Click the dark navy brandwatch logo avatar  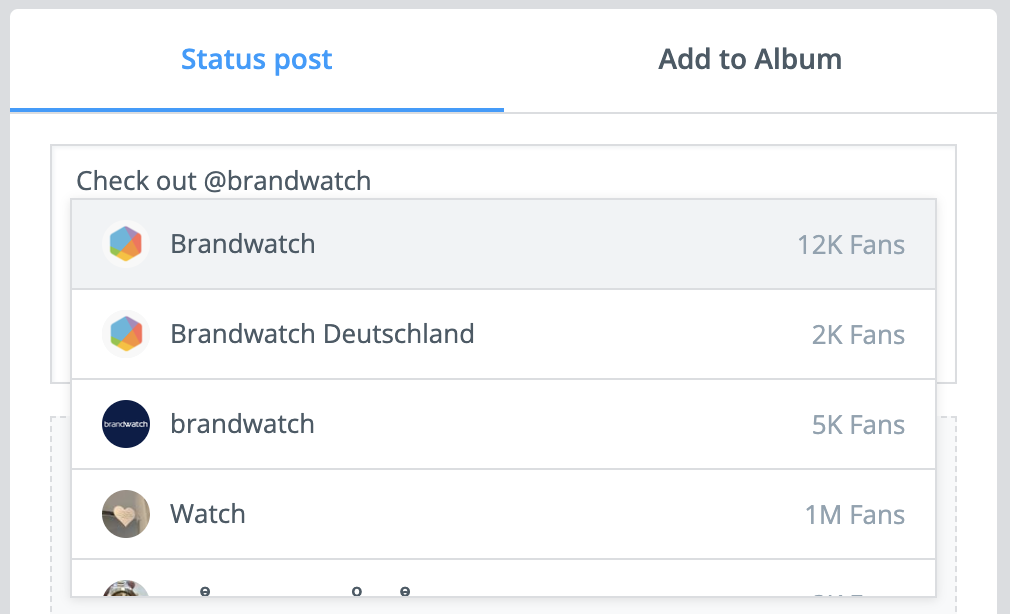point(126,424)
